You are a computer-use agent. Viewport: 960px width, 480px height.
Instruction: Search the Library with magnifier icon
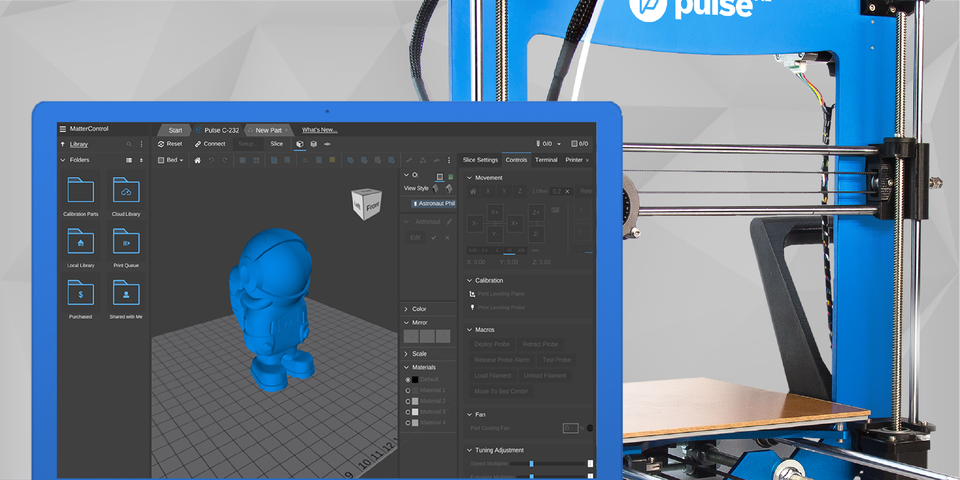click(129, 144)
